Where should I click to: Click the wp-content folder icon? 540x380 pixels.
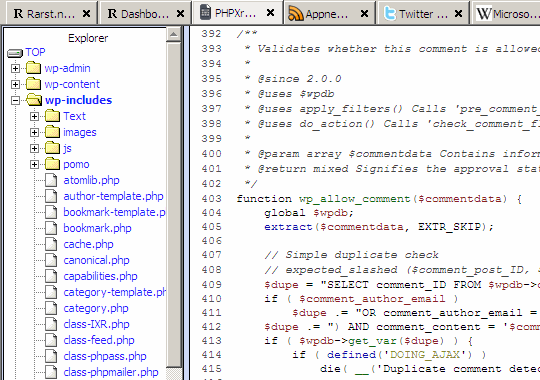pos(33,84)
